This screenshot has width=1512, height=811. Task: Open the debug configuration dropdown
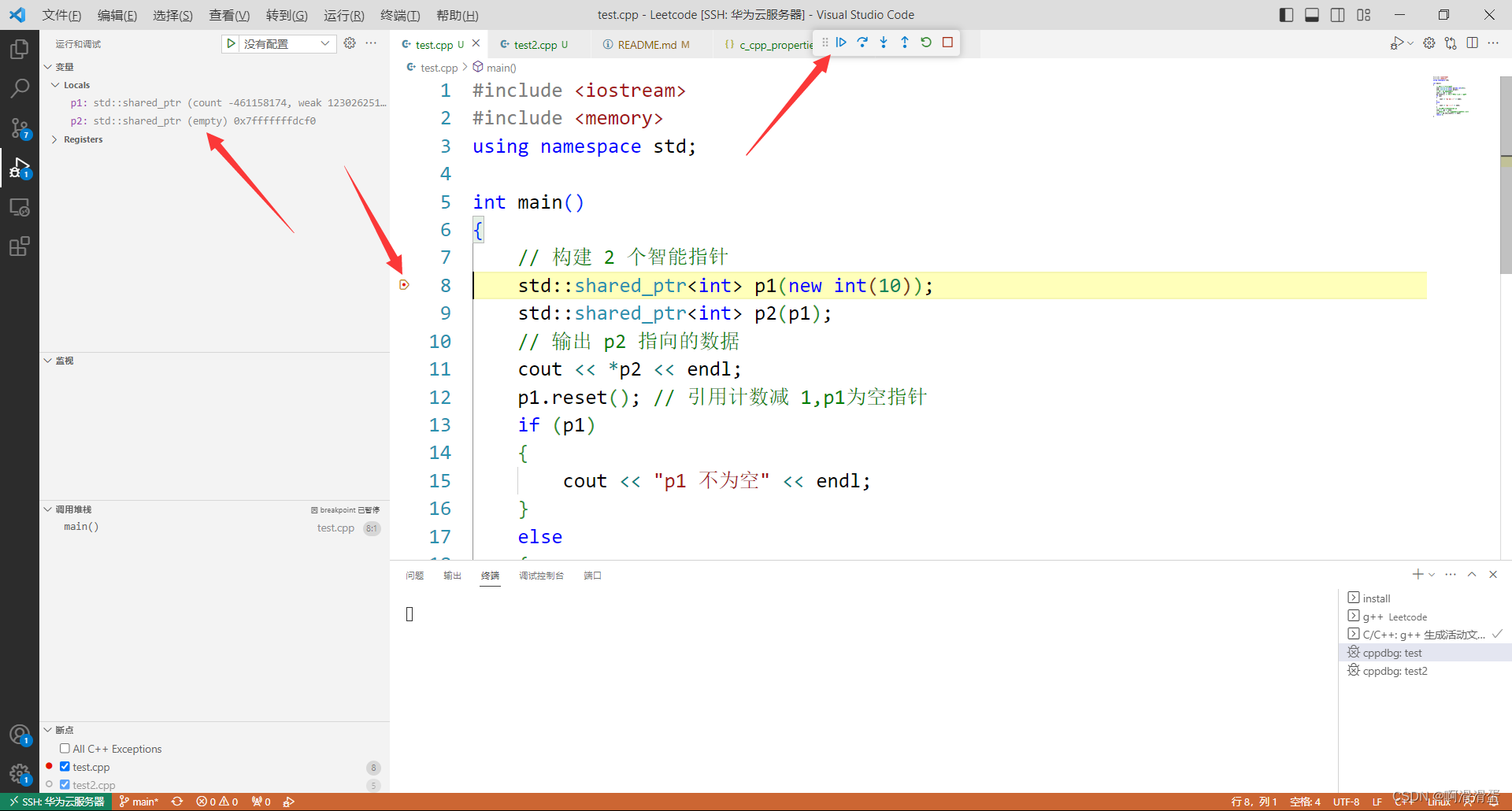tap(288, 43)
